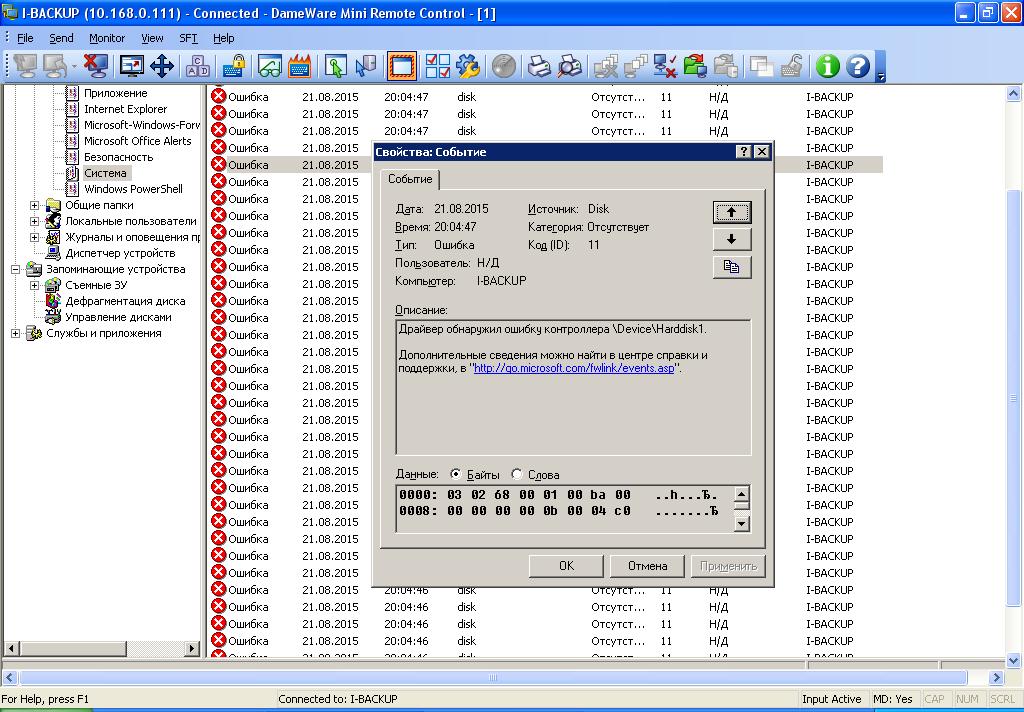Image resolution: width=1024 pixels, height=712 pixels.
Task: Go to previous event with up arrow
Action: tap(731, 212)
